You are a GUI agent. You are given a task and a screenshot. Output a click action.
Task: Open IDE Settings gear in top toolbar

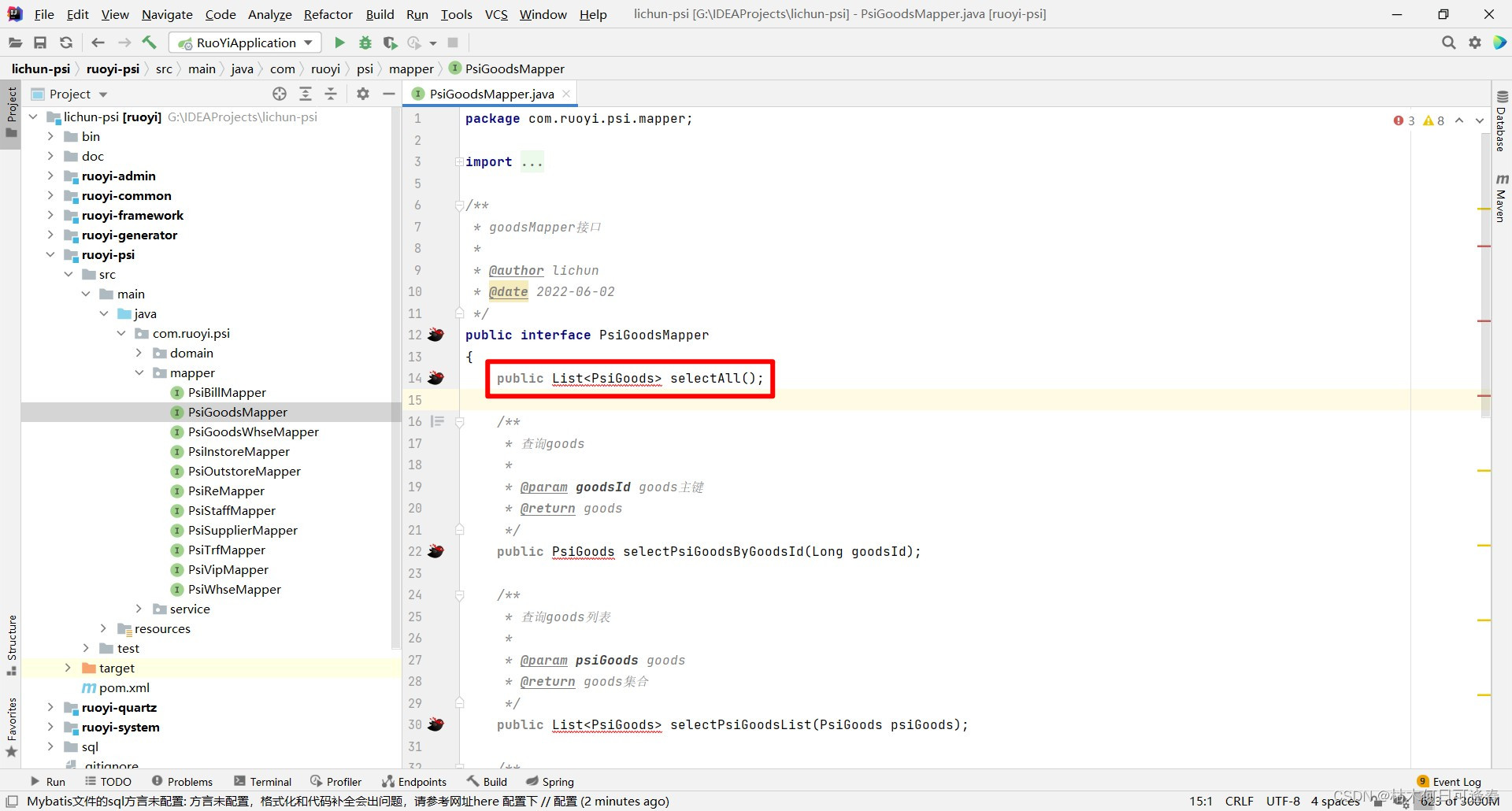point(1474,43)
